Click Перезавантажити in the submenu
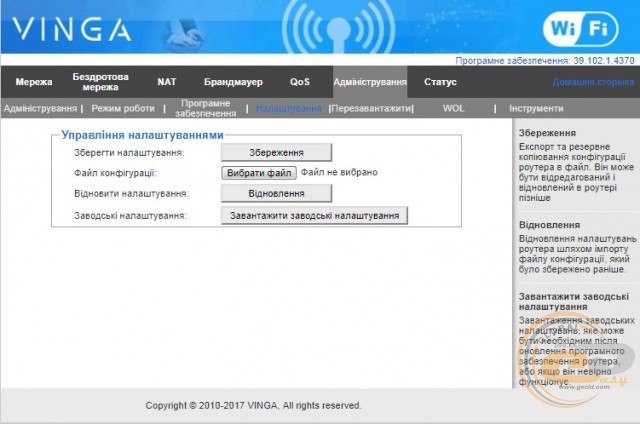The height and width of the screenshot is (424, 640). pyautogui.click(x=371, y=108)
